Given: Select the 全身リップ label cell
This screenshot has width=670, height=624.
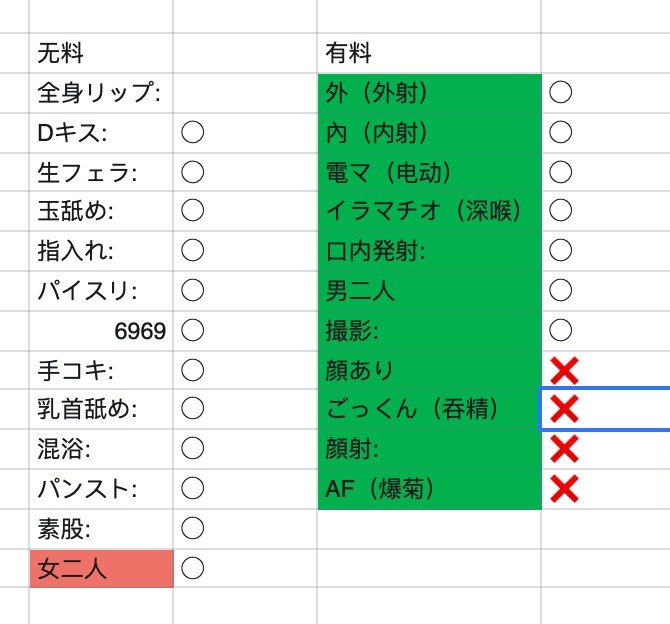Looking at the screenshot, I should tap(100, 93).
